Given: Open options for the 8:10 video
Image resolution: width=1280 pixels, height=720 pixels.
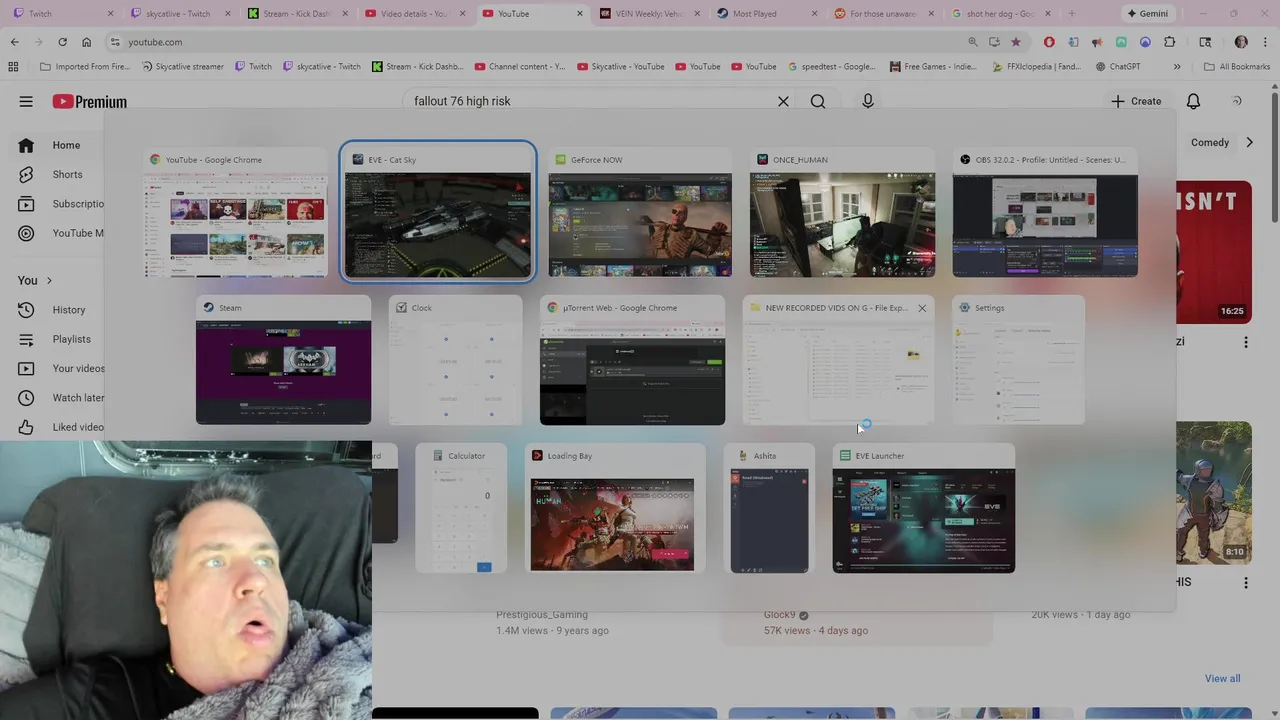Looking at the screenshot, I should [x=1246, y=582].
